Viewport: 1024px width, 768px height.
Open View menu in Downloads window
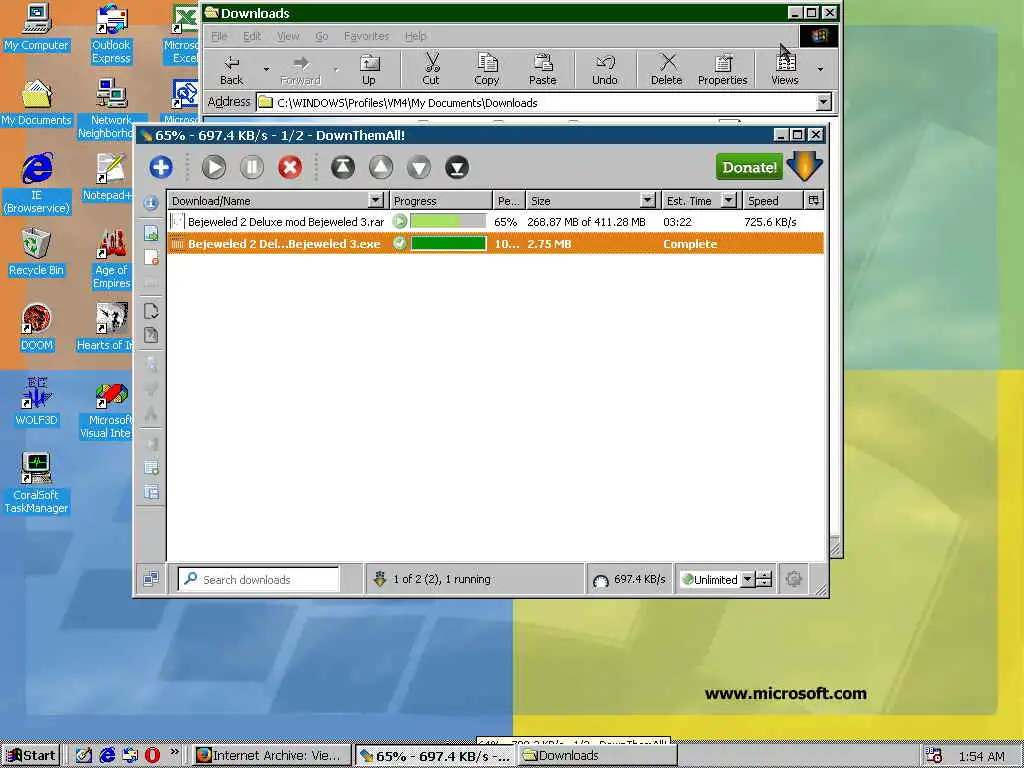click(x=288, y=36)
